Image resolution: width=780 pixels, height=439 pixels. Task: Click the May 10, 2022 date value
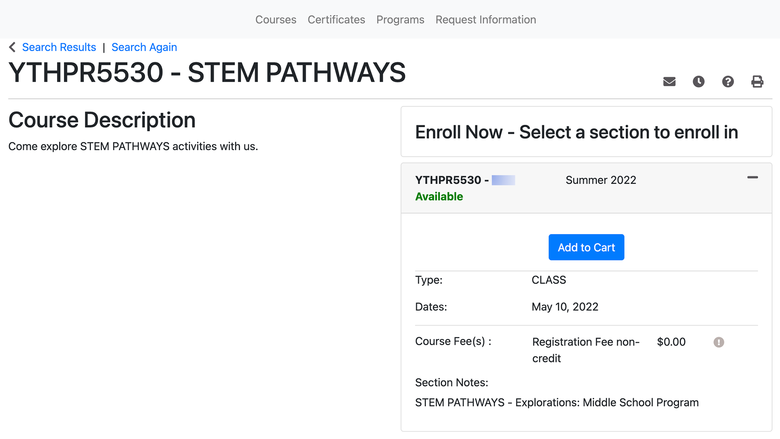pos(565,307)
